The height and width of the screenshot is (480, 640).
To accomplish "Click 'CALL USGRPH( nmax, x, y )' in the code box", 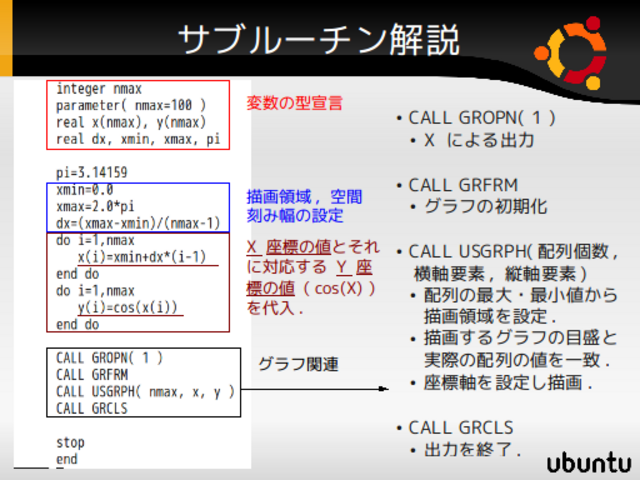I will pos(145,391).
